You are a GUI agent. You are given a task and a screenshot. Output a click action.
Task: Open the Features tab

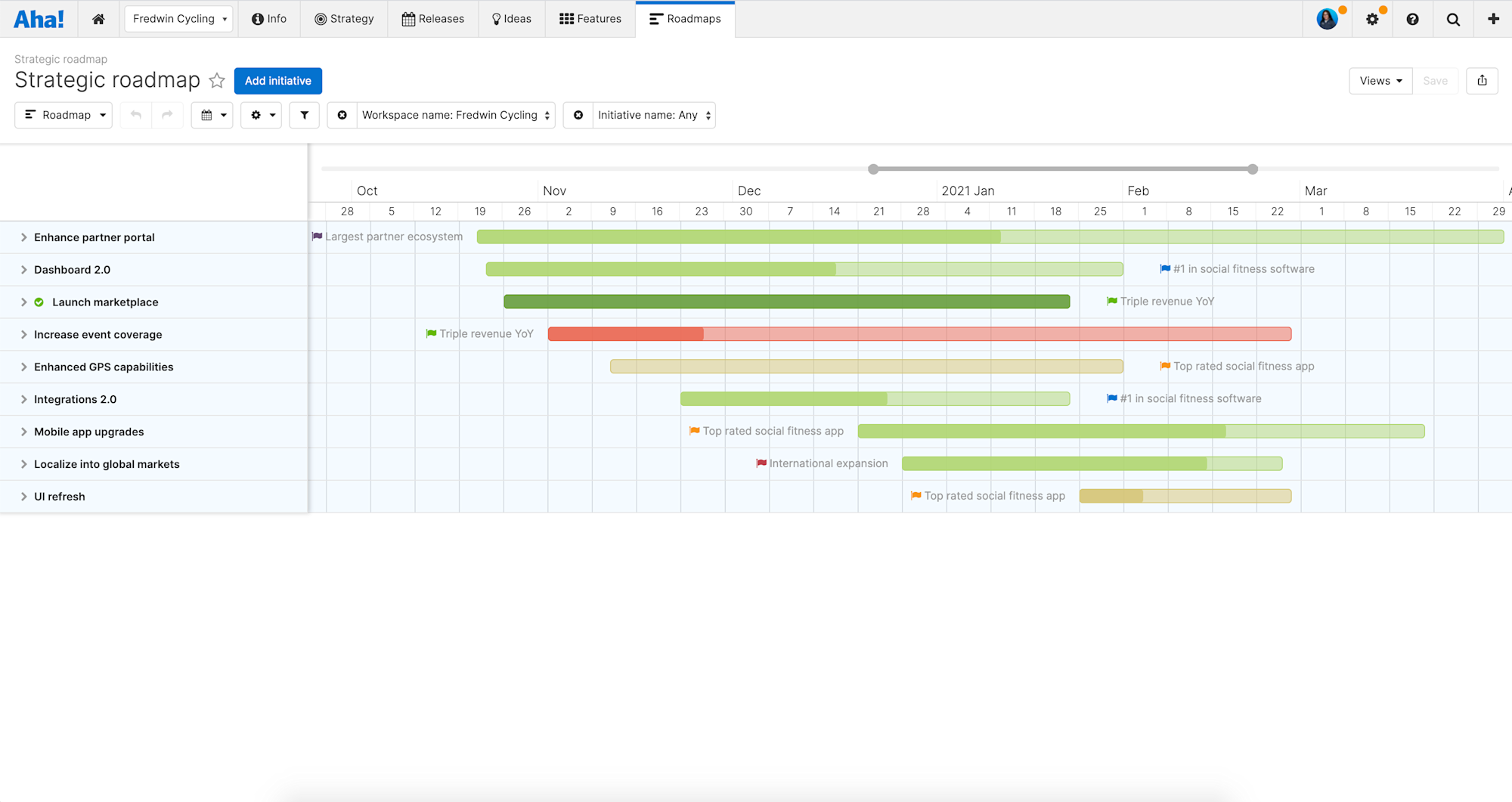click(x=590, y=19)
